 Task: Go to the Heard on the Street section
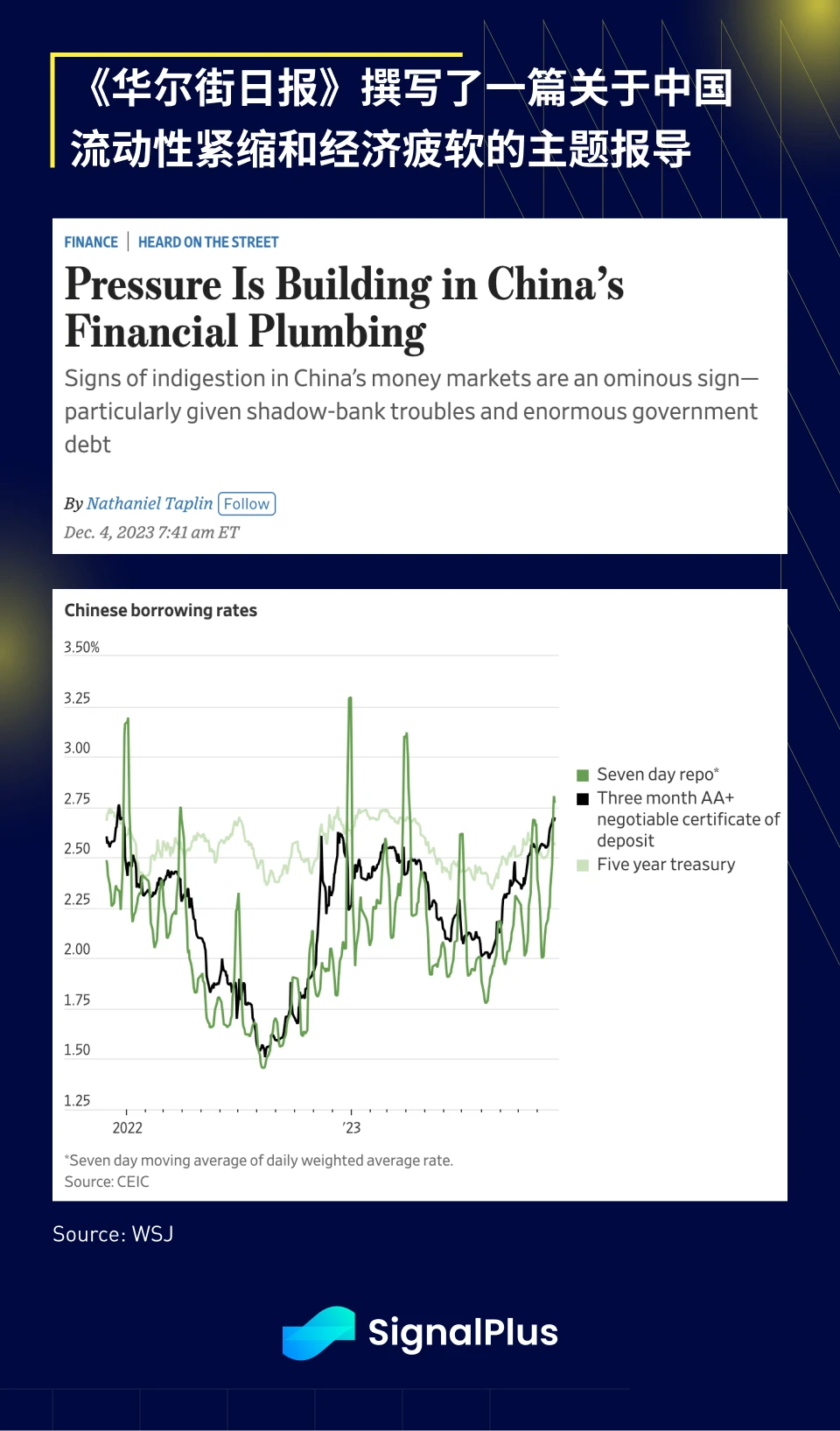pyautogui.click(x=208, y=242)
